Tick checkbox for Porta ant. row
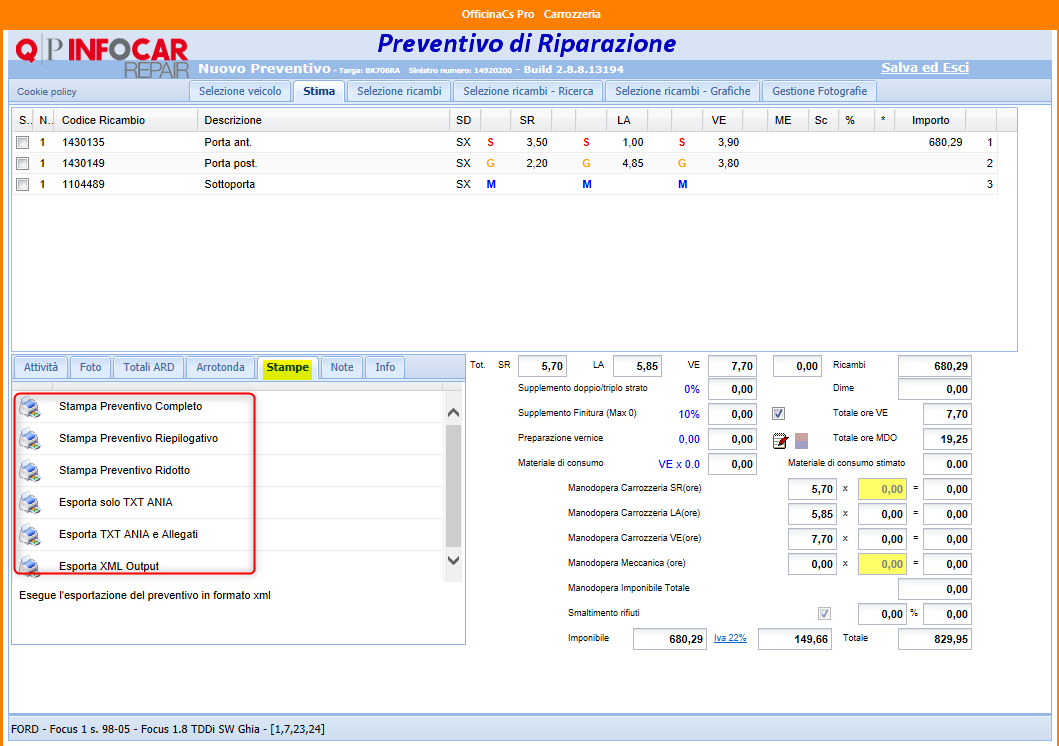 23,142
